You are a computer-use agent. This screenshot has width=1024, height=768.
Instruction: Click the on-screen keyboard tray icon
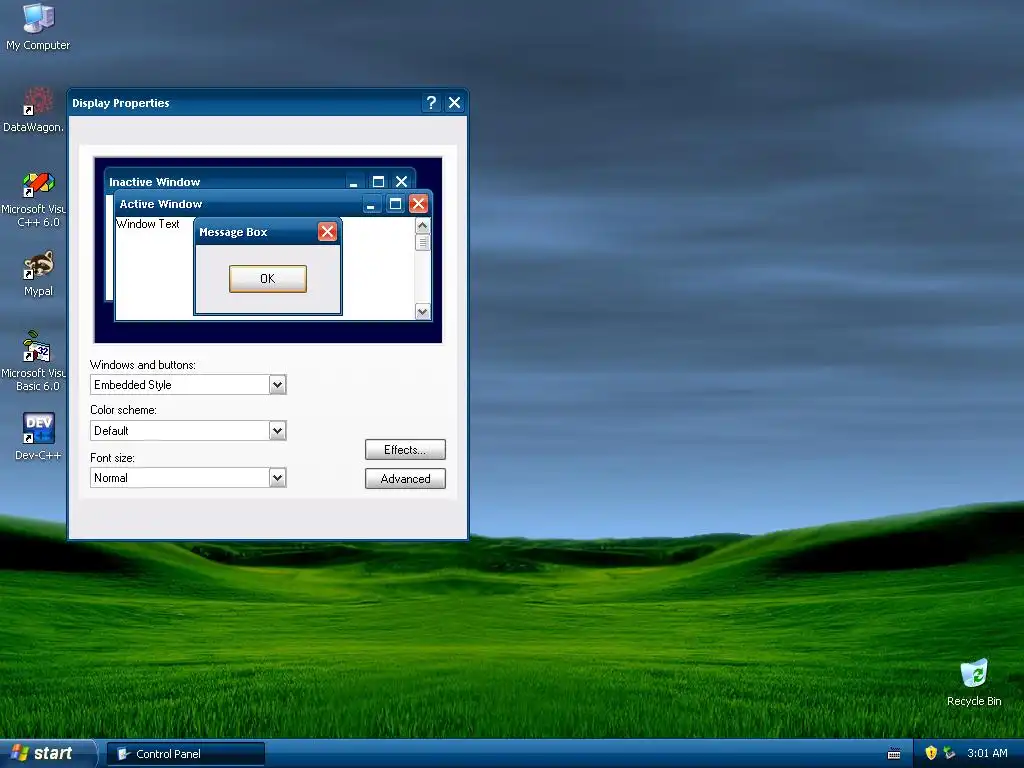point(894,754)
